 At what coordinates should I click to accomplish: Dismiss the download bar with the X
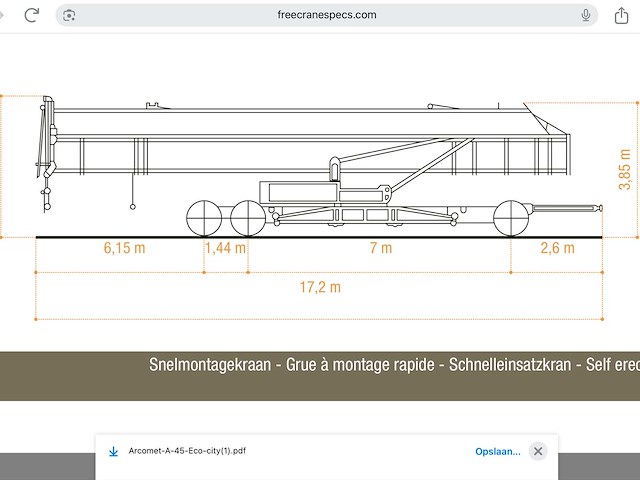pos(538,451)
